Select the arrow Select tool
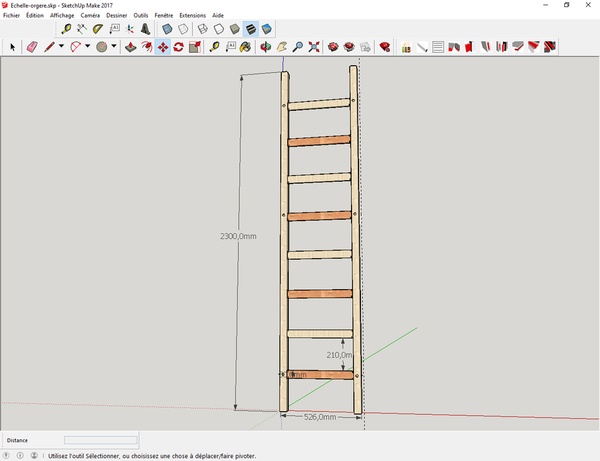The height and width of the screenshot is (461, 600). pos(13,46)
